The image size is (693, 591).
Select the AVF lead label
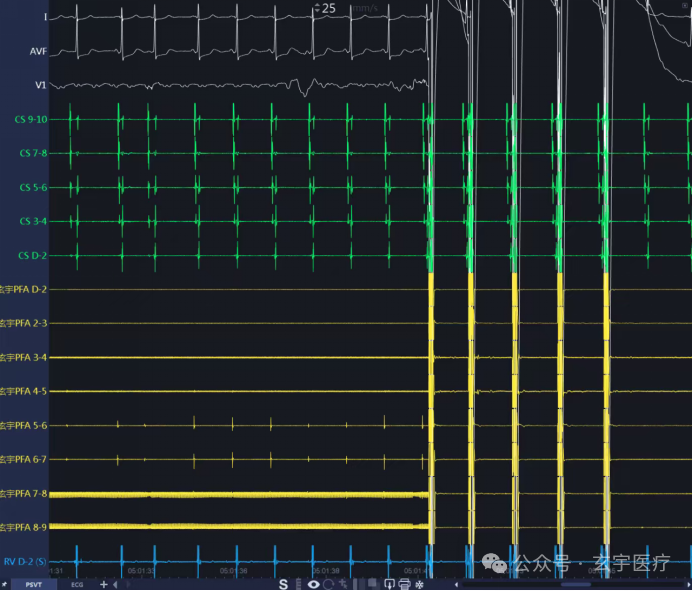38,51
